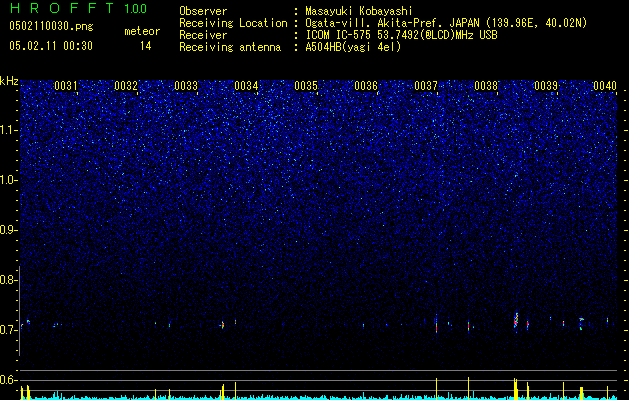Screen dimensions: 629x400
Task: Click the 0036 time marker
Action: (x=366, y=86)
